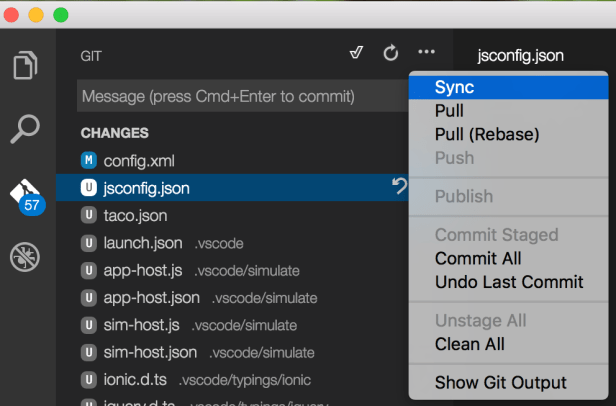The width and height of the screenshot is (616, 406).
Task: Select taco.json in the changes list
Action: (135, 215)
